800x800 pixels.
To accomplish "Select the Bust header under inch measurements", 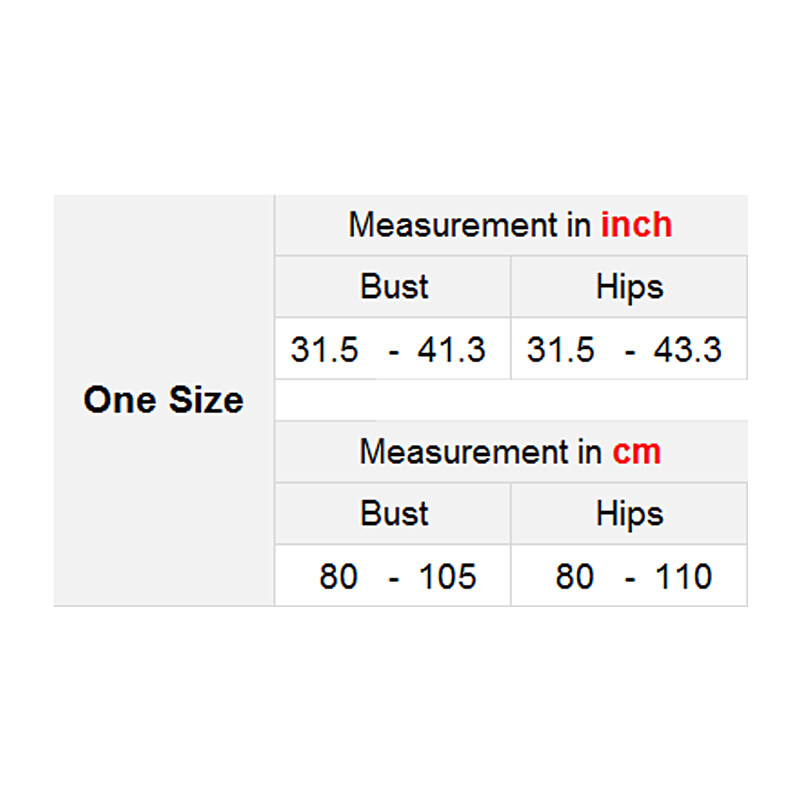I will pyautogui.click(x=394, y=287).
